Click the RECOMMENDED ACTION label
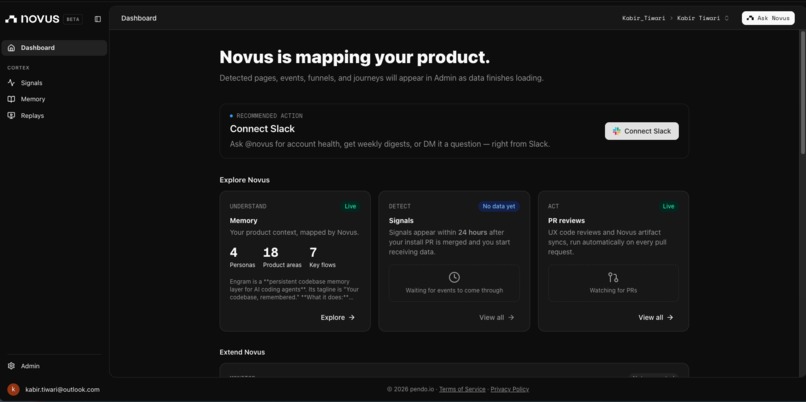Image resolution: width=806 pixels, height=402 pixels. 269,116
